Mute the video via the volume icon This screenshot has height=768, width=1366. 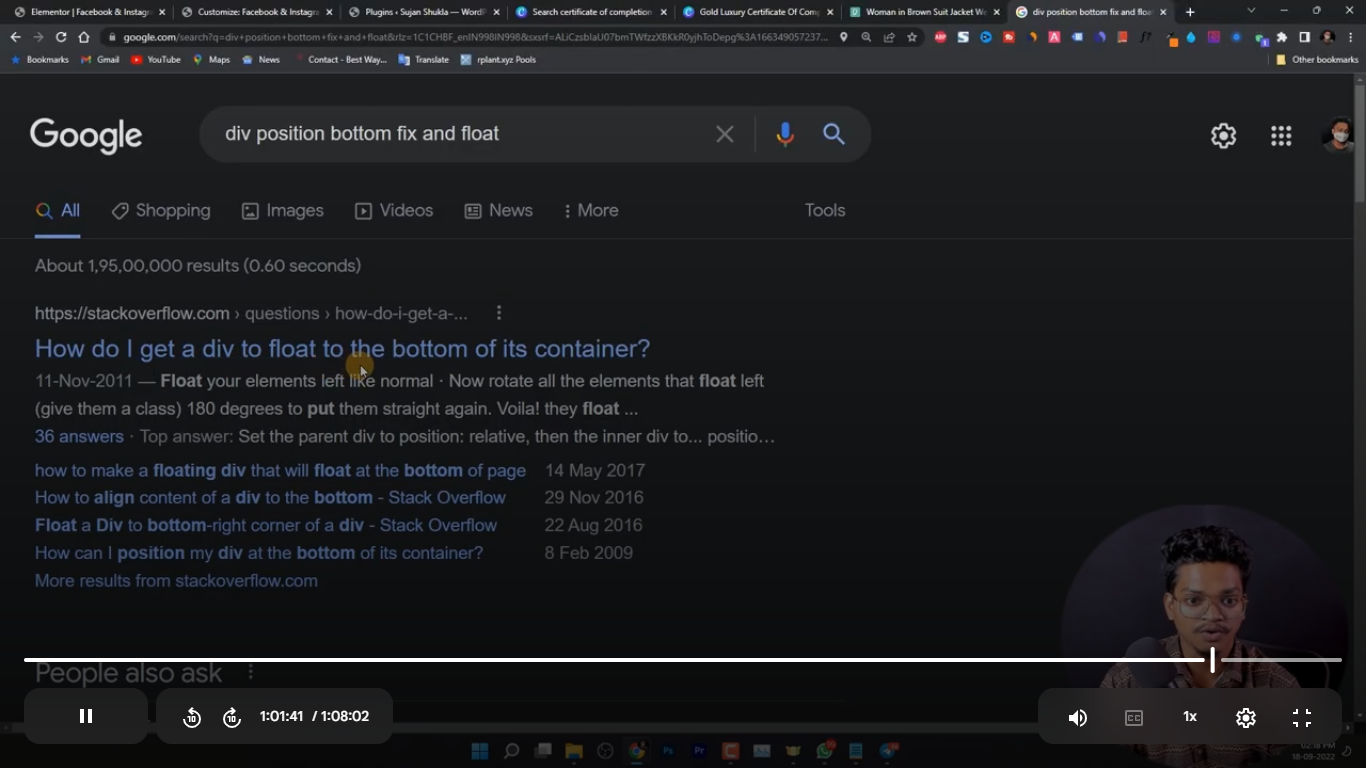(1077, 716)
